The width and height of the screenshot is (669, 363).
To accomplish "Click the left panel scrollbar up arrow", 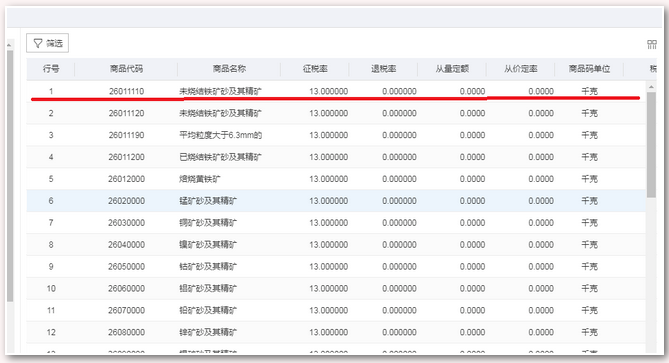I will pyautogui.click(x=9, y=45).
